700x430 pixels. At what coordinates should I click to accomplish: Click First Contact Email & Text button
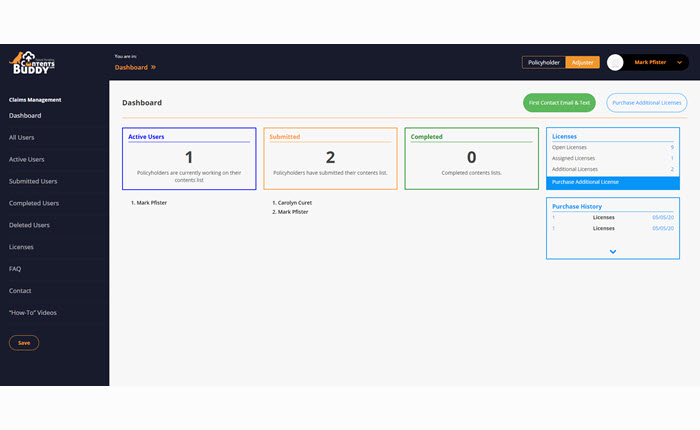559,103
